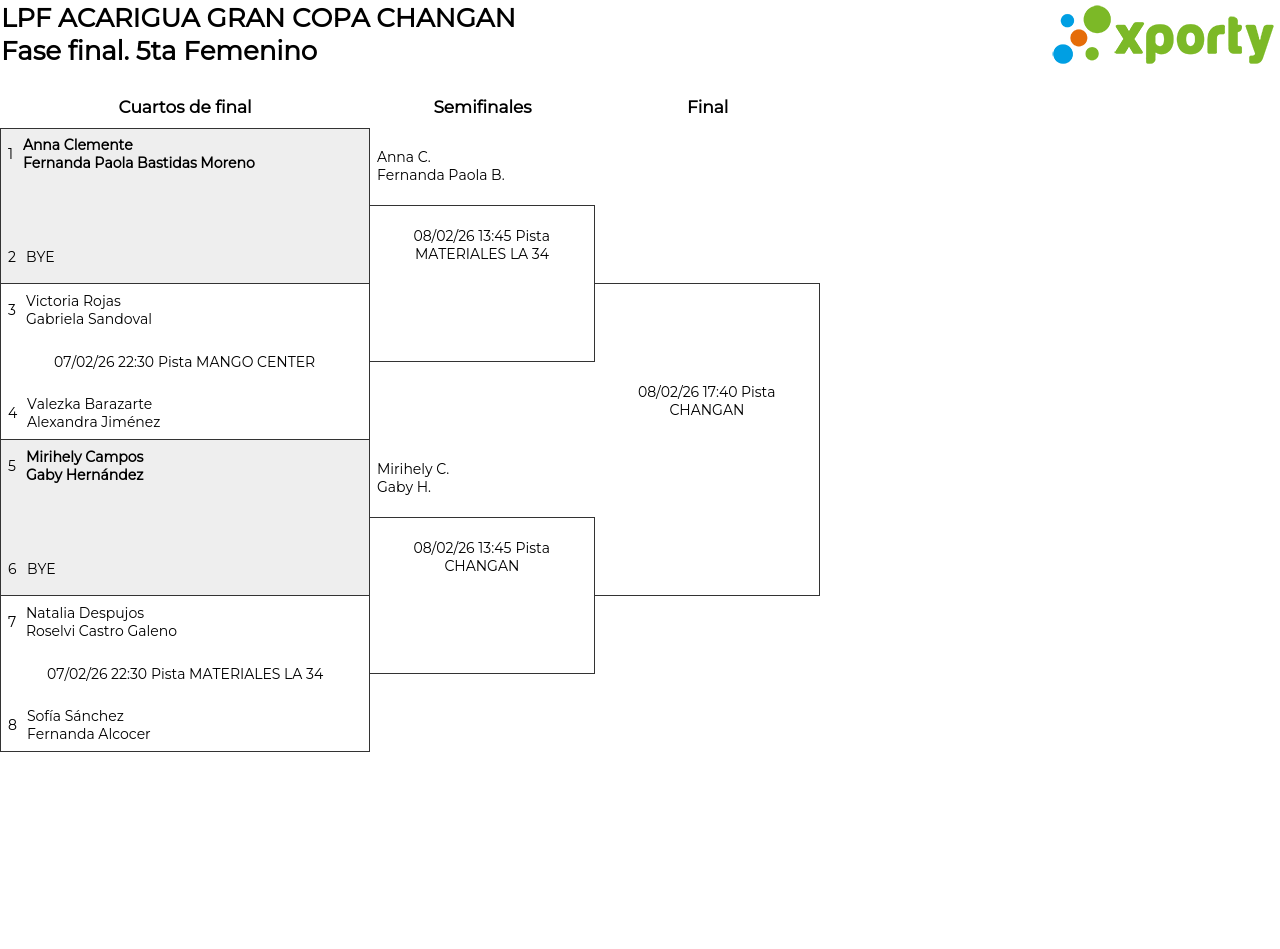This screenshot has width=1280, height=949.
Task: Click the BYE entry at seed 2
Action: (x=40, y=257)
